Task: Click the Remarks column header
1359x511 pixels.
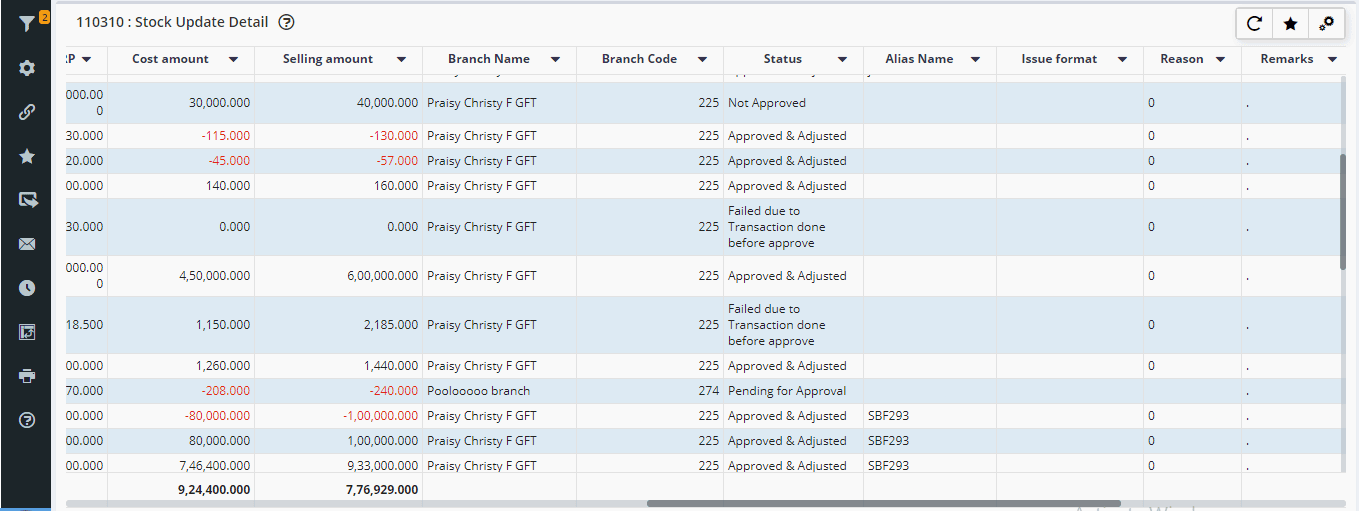Action: (x=1286, y=59)
